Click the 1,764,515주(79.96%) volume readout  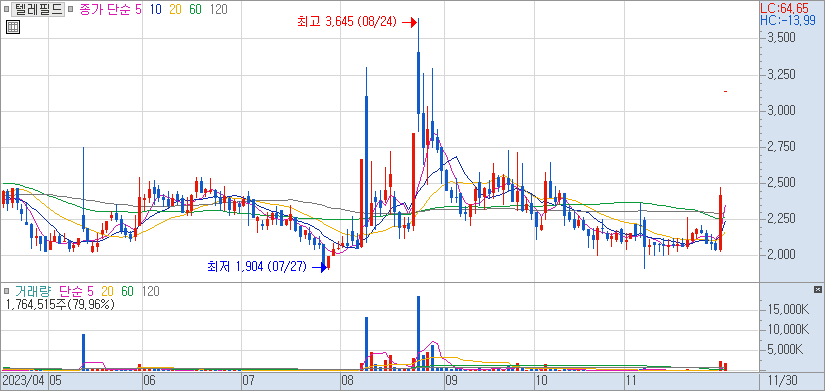59,304
